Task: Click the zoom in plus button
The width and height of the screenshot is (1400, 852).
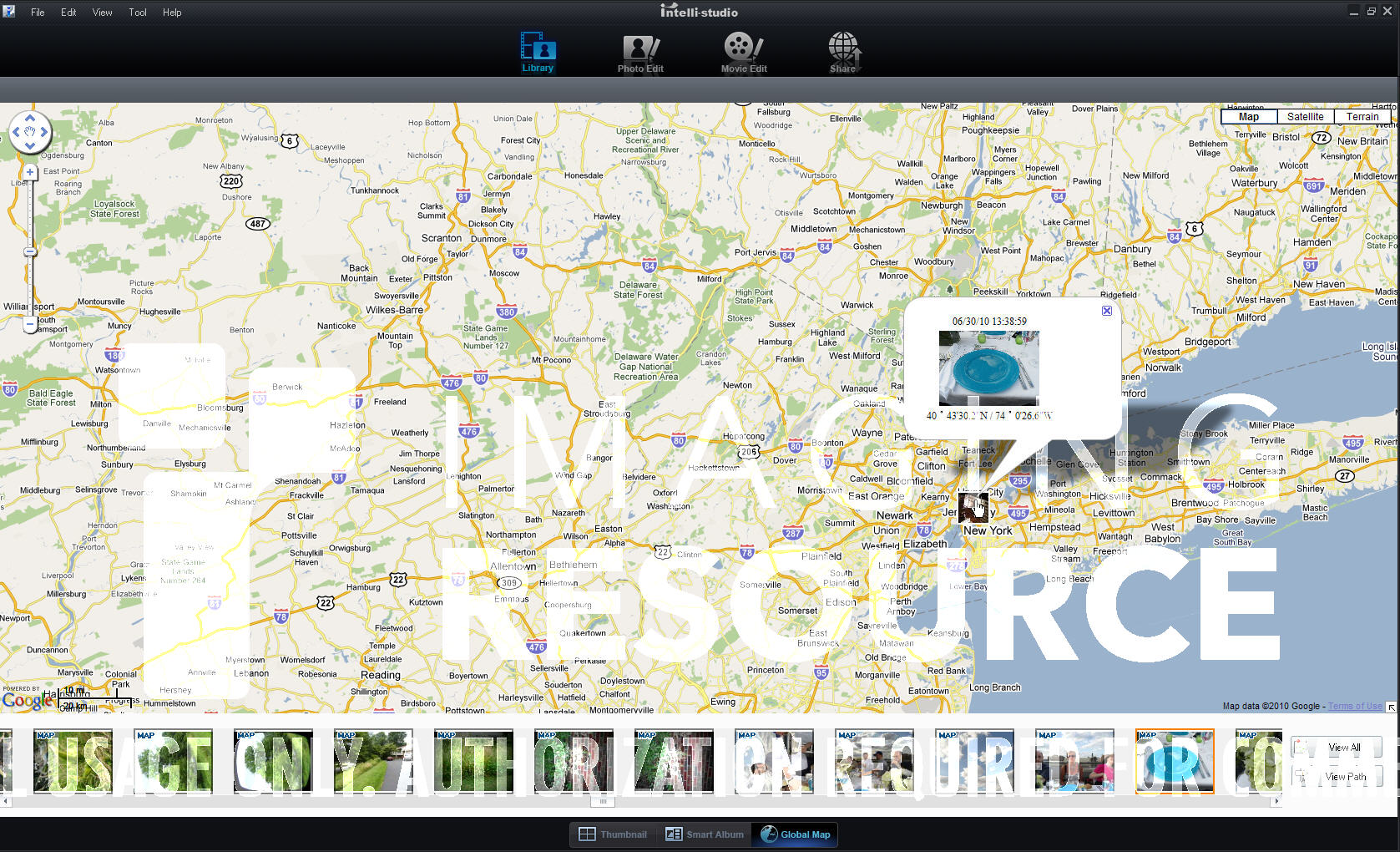Action: [x=30, y=172]
